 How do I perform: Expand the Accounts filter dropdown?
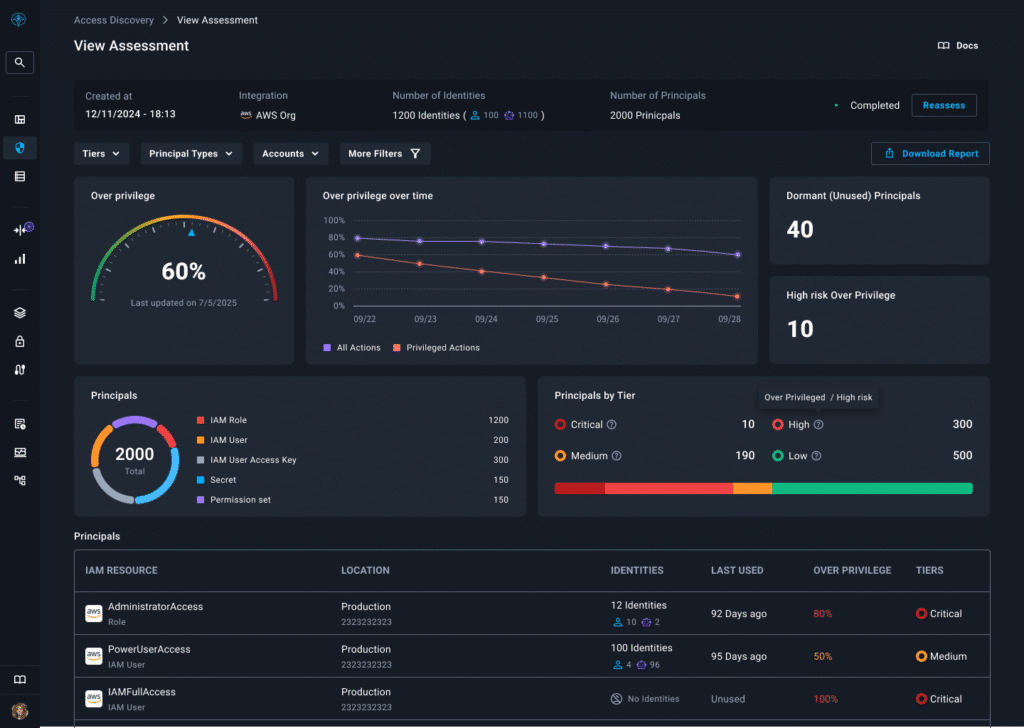click(x=290, y=154)
